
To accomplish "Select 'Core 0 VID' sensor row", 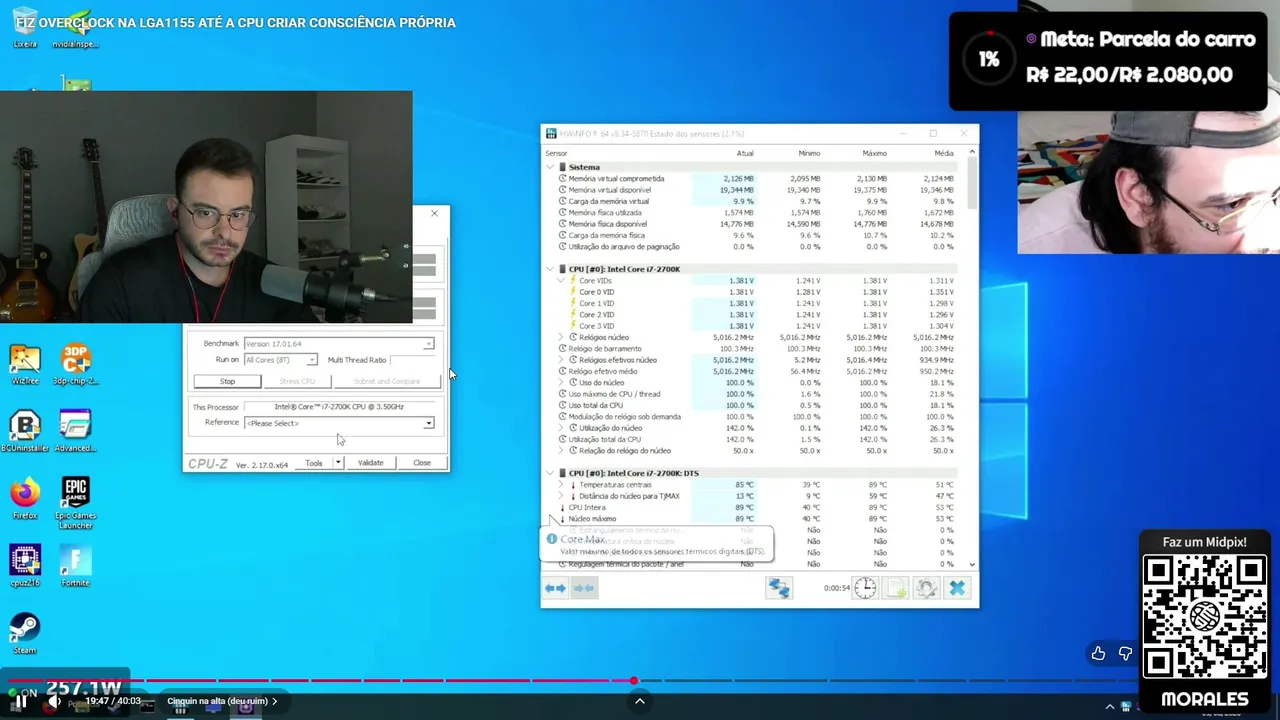I will (756, 292).
